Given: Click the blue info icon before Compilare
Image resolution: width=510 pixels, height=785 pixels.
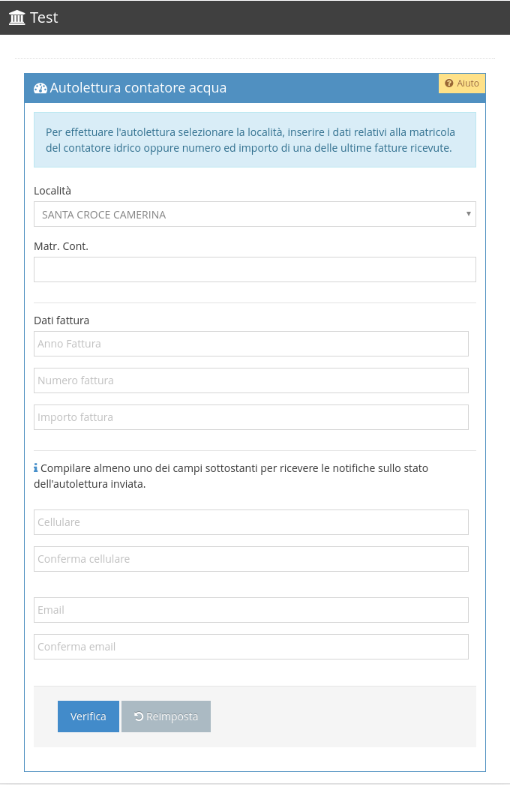Looking at the screenshot, I should 36,468.
